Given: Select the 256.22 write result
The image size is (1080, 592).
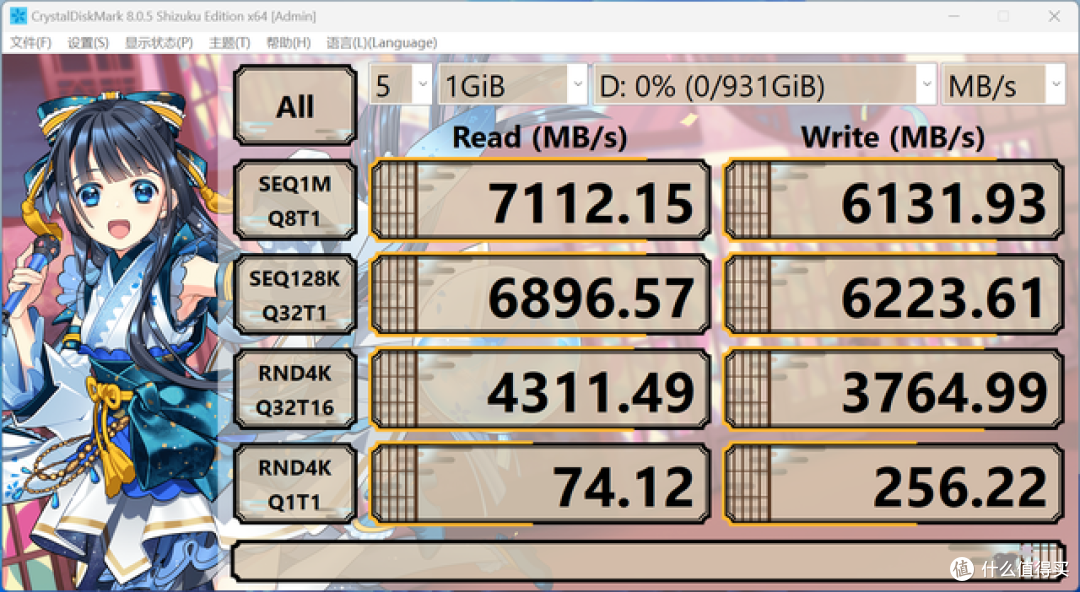Looking at the screenshot, I should pyautogui.click(x=893, y=484).
